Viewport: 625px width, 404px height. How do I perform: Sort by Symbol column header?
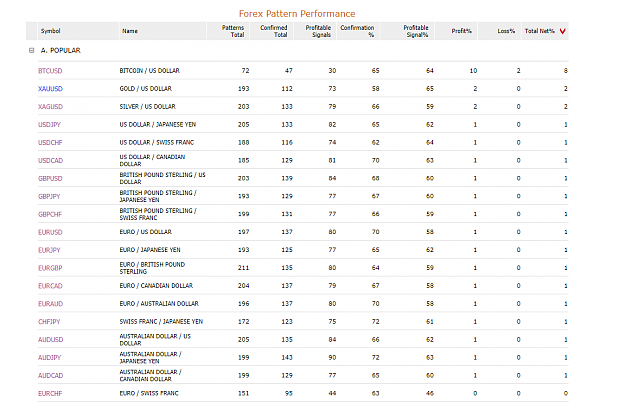pos(51,31)
